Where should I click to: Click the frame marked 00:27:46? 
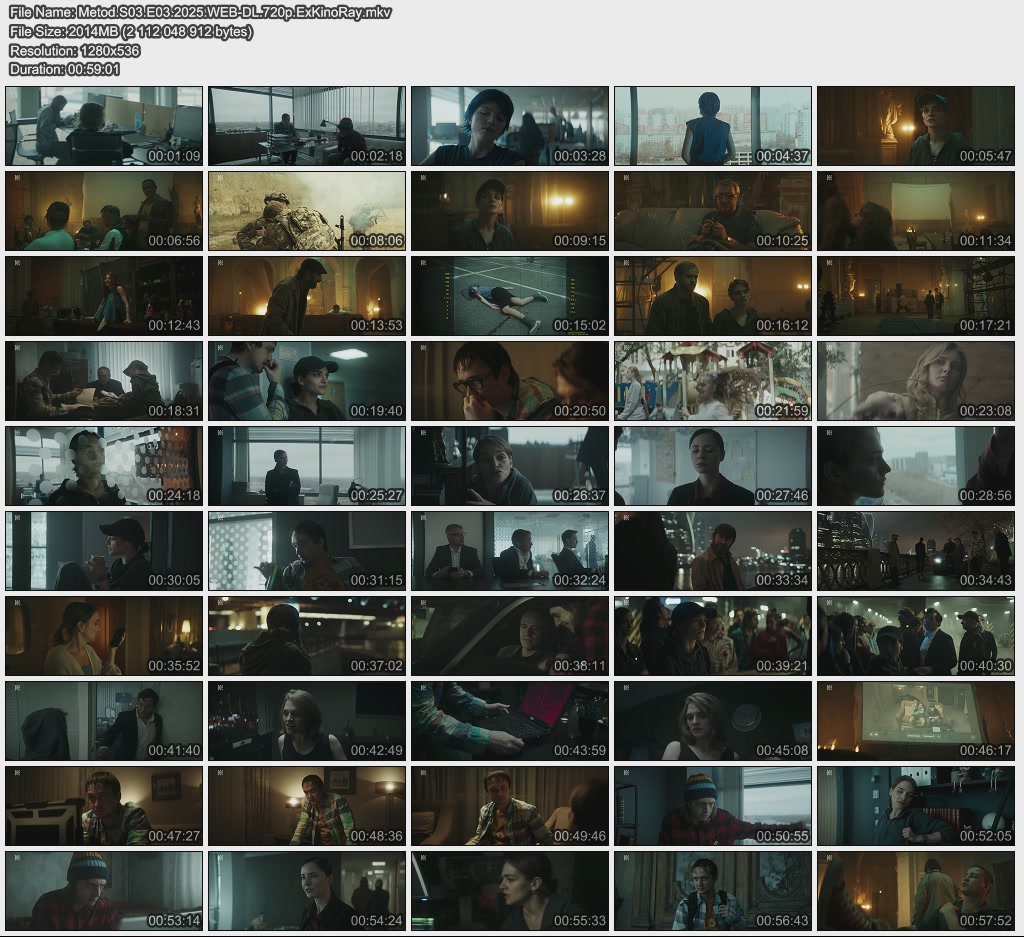(713, 466)
